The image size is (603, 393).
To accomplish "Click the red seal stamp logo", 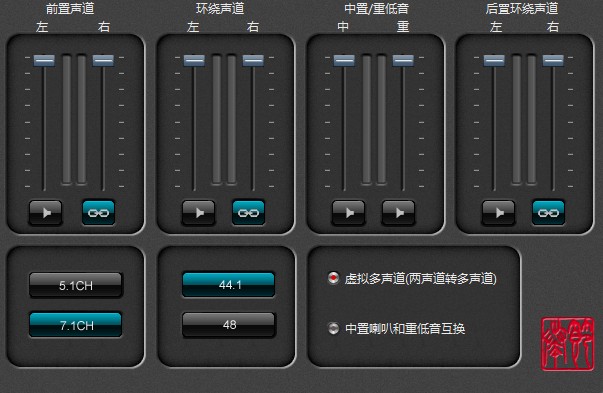I will click(x=567, y=344).
